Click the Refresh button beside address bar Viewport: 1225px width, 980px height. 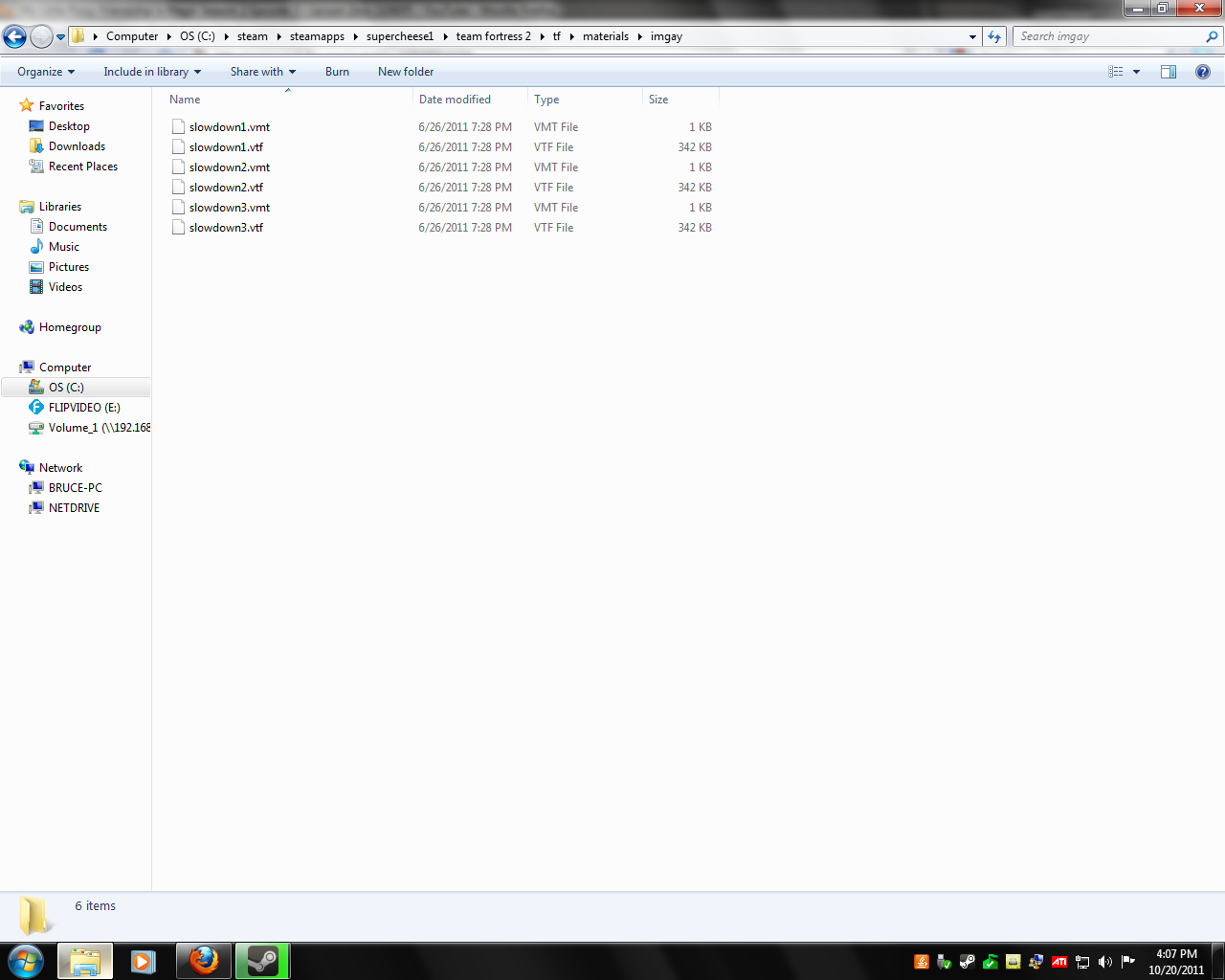click(x=994, y=36)
